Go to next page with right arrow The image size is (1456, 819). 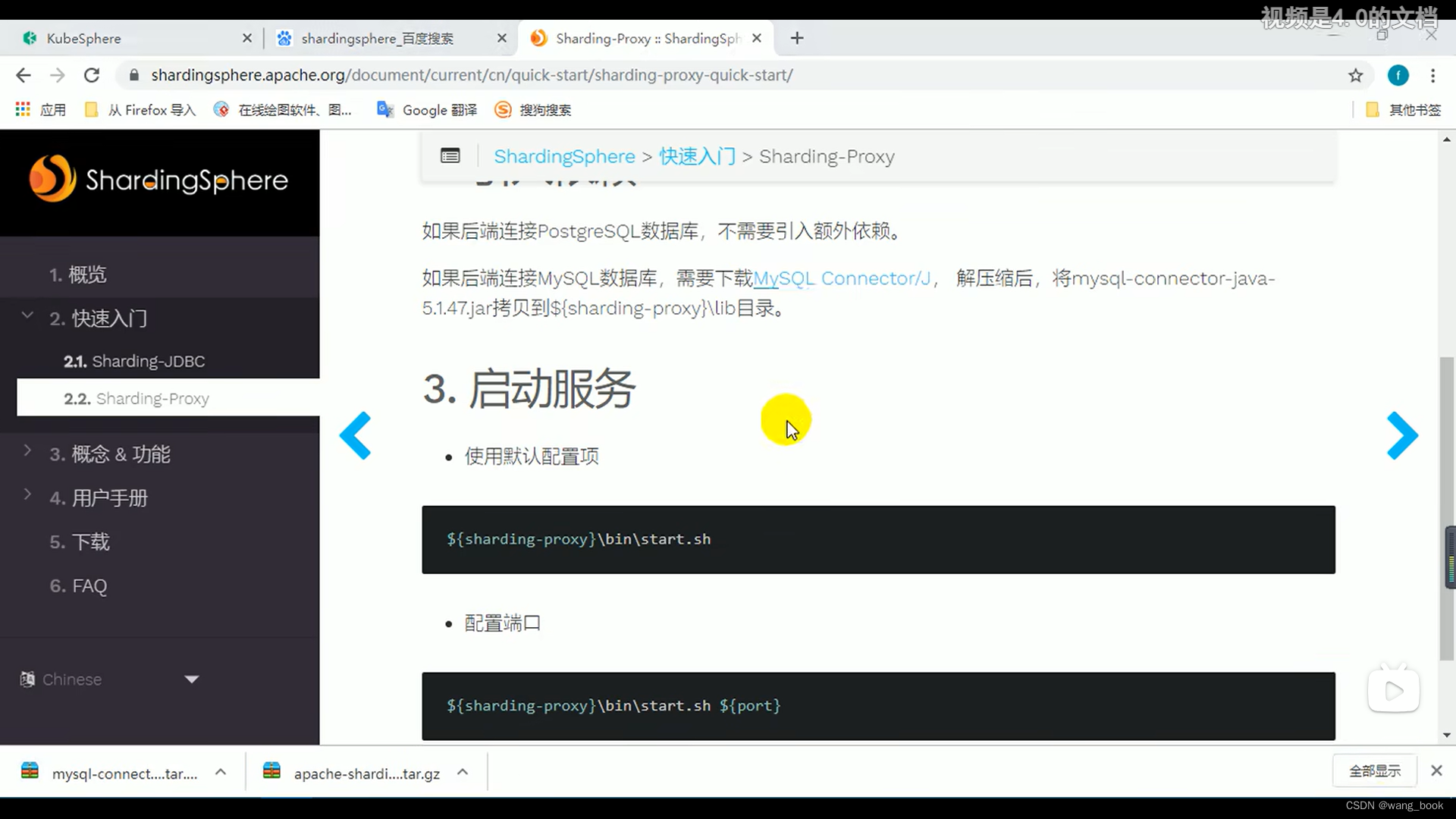coord(1402,435)
